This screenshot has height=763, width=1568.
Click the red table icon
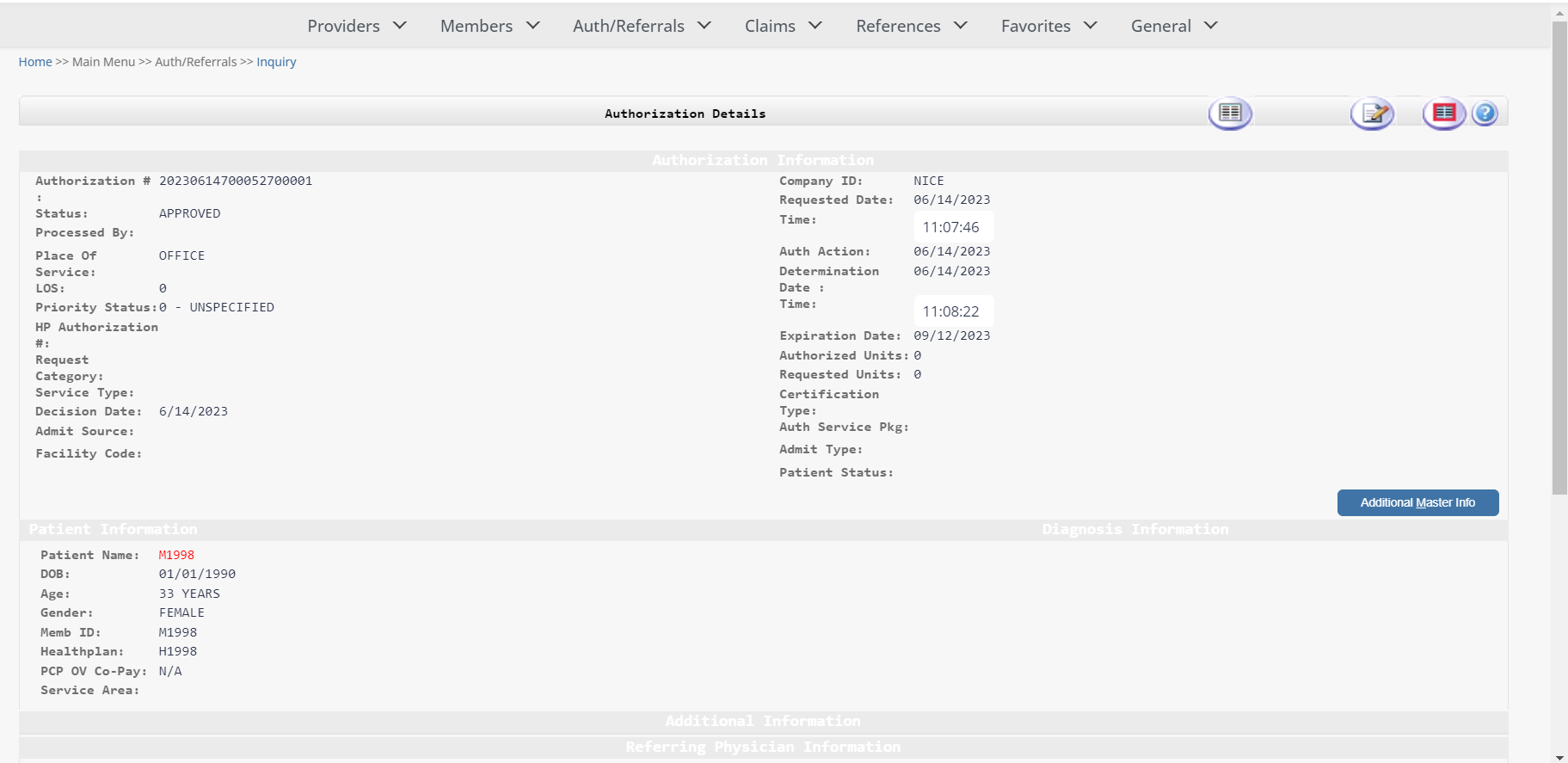[1443, 113]
